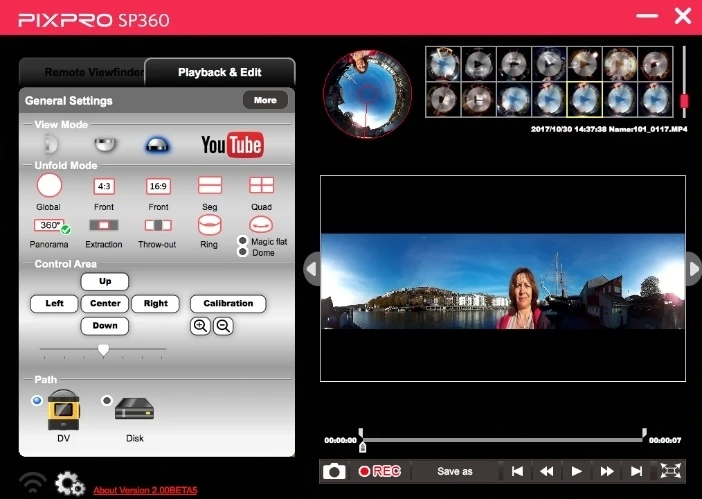The image size is (702, 499).
Task: Click the Center control button
Action: pyautogui.click(x=105, y=303)
